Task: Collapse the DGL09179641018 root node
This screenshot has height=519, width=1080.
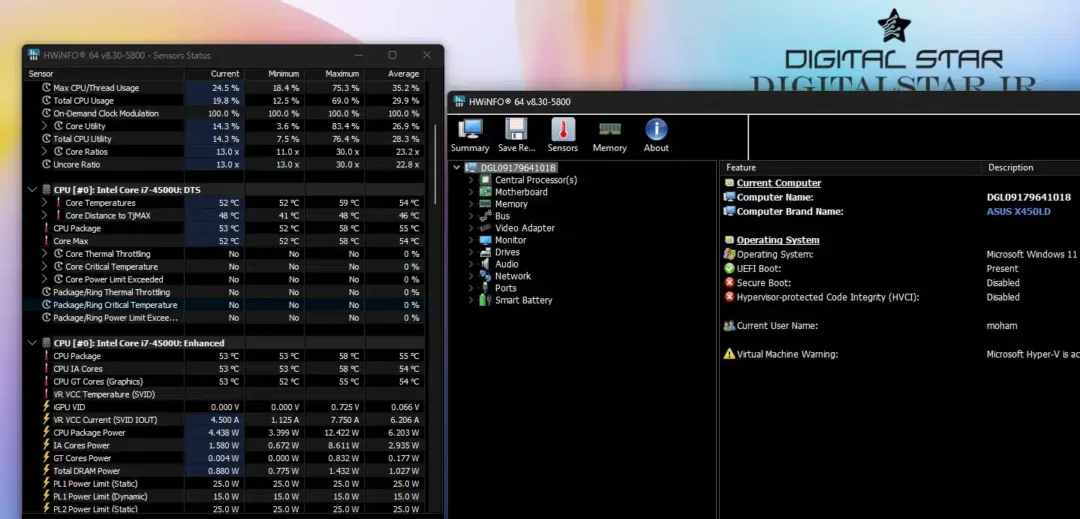Action: [x=458, y=168]
